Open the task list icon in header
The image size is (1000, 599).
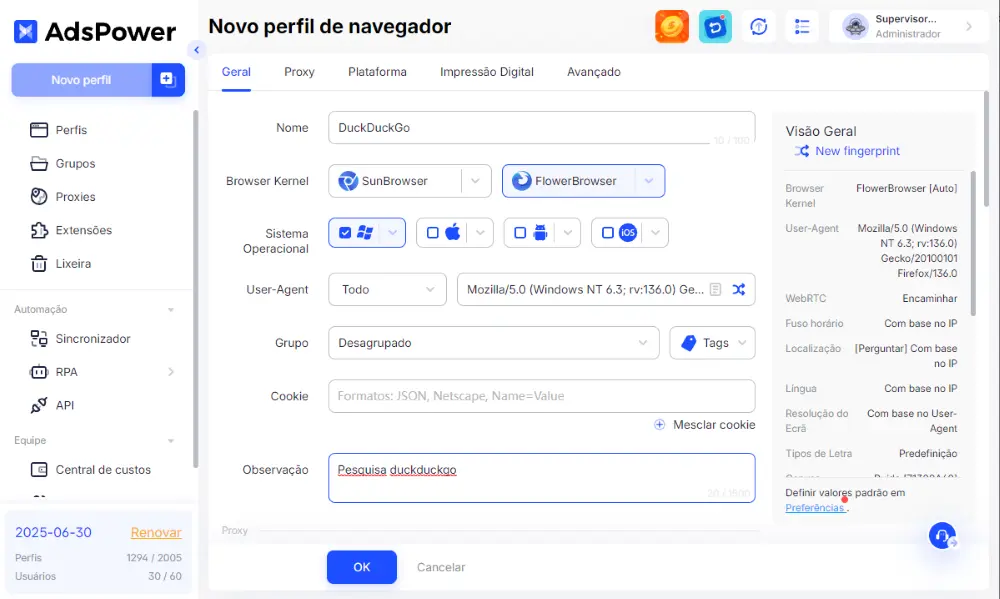point(802,27)
